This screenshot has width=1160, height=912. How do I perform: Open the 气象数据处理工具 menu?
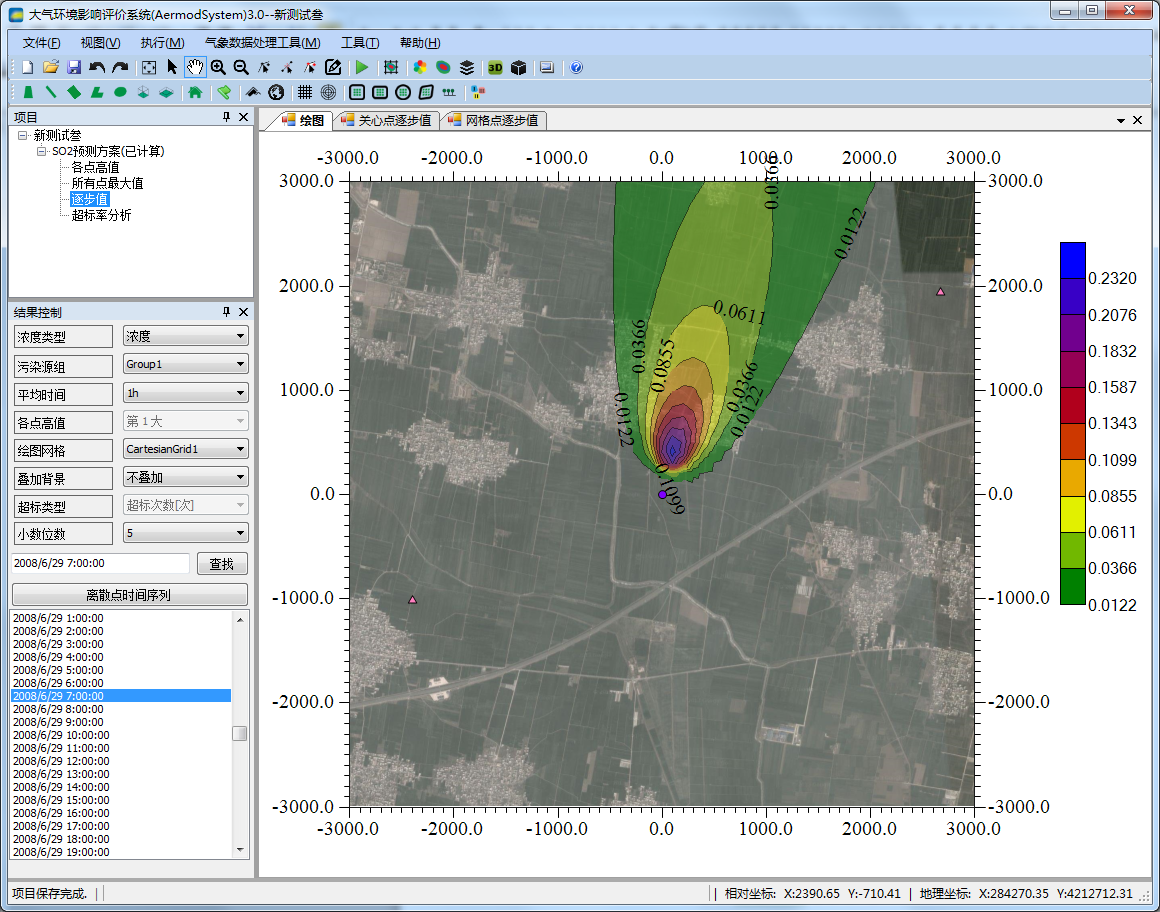tap(262, 42)
